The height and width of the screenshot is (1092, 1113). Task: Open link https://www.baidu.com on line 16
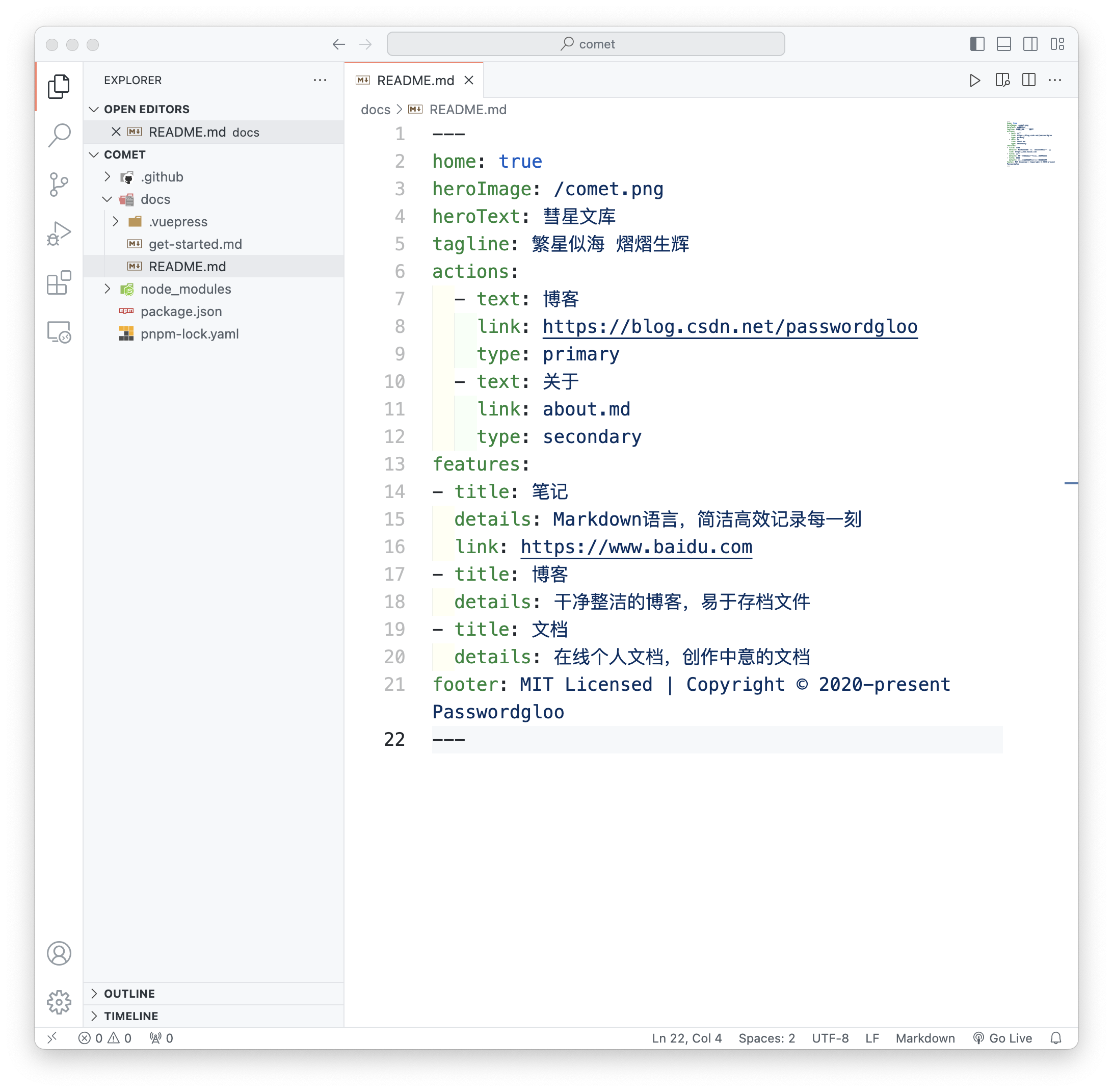636,547
